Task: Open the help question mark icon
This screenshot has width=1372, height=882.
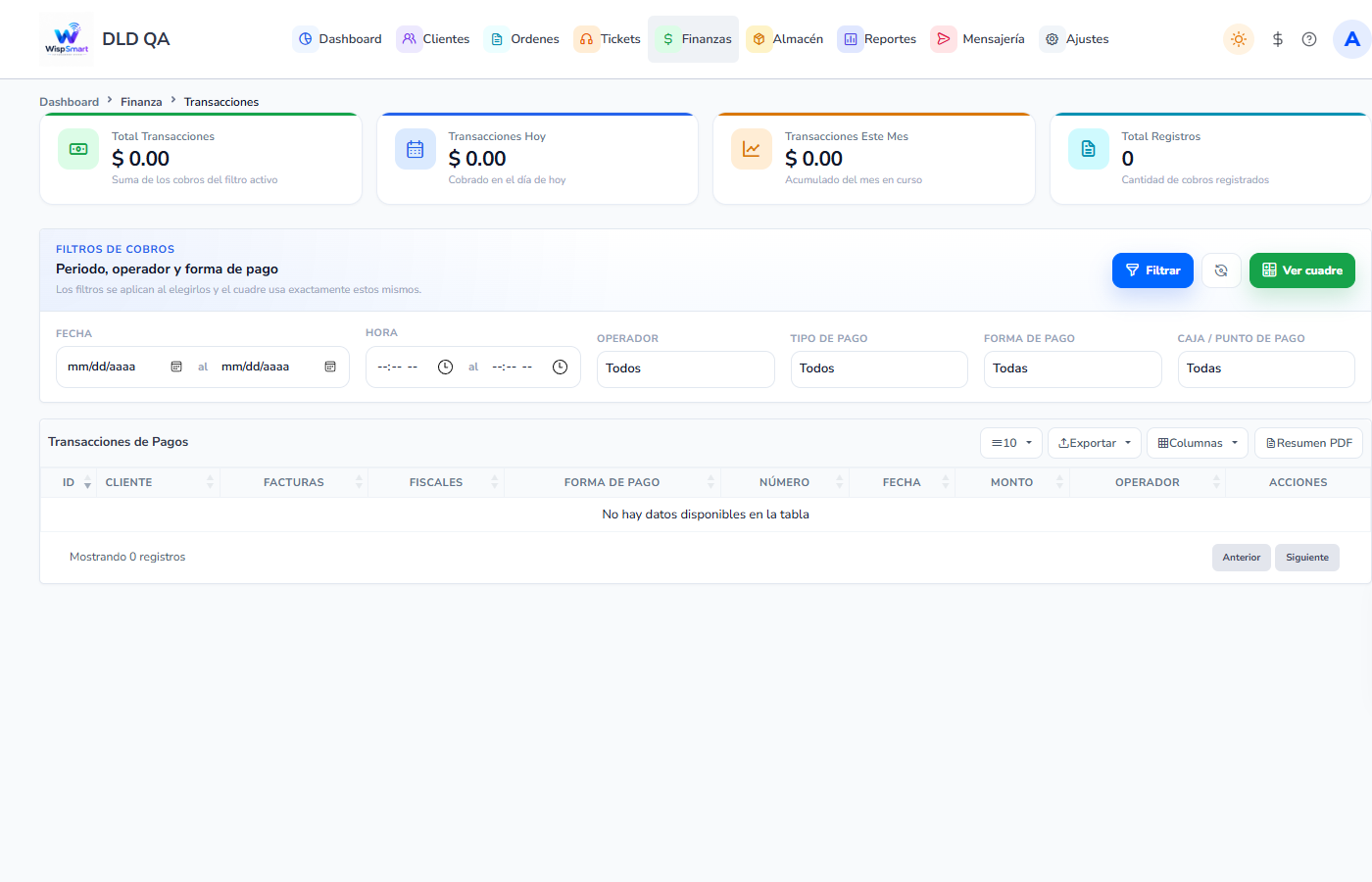Action: click(x=1309, y=39)
